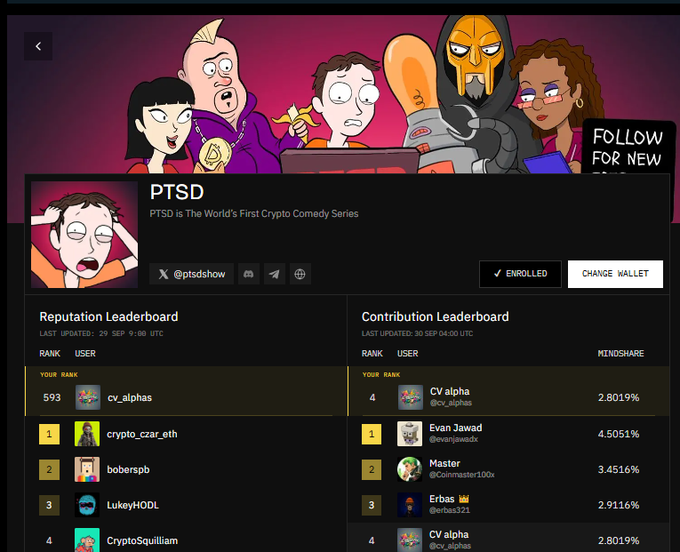Click the rank 3 badge beside LukeyHODL
This screenshot has width=680, height=552.
click(49, 505)
